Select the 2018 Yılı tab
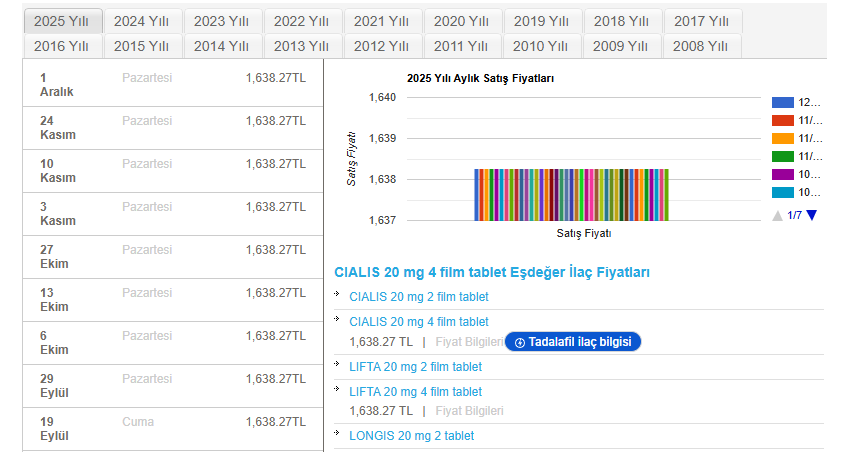Image resolution: width=868 pixels, height=452 pixels. pos(623,21)
